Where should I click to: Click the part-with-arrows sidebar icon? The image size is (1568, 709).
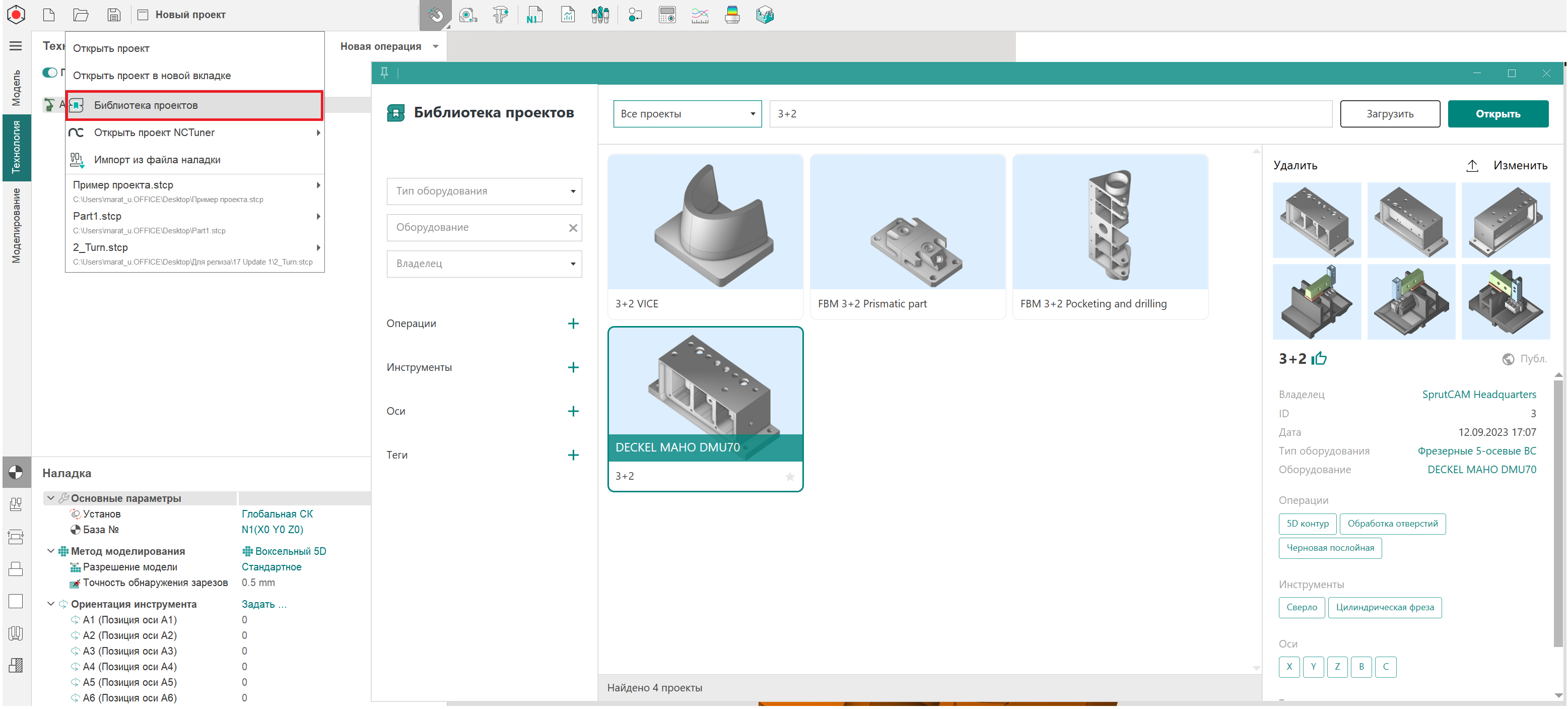[x=16, y=537]
